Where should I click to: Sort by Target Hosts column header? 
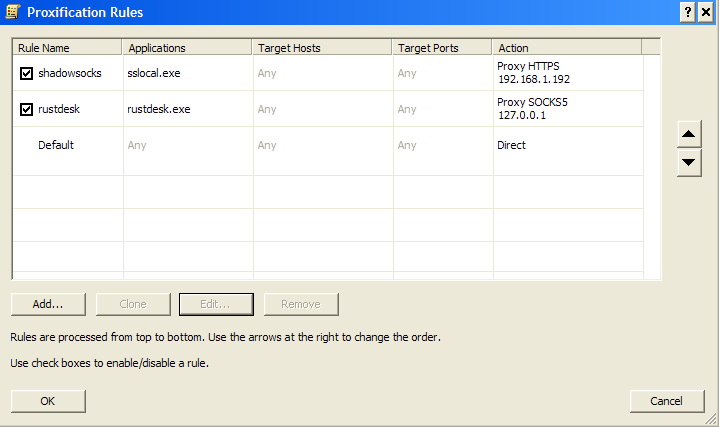(322, 48)
